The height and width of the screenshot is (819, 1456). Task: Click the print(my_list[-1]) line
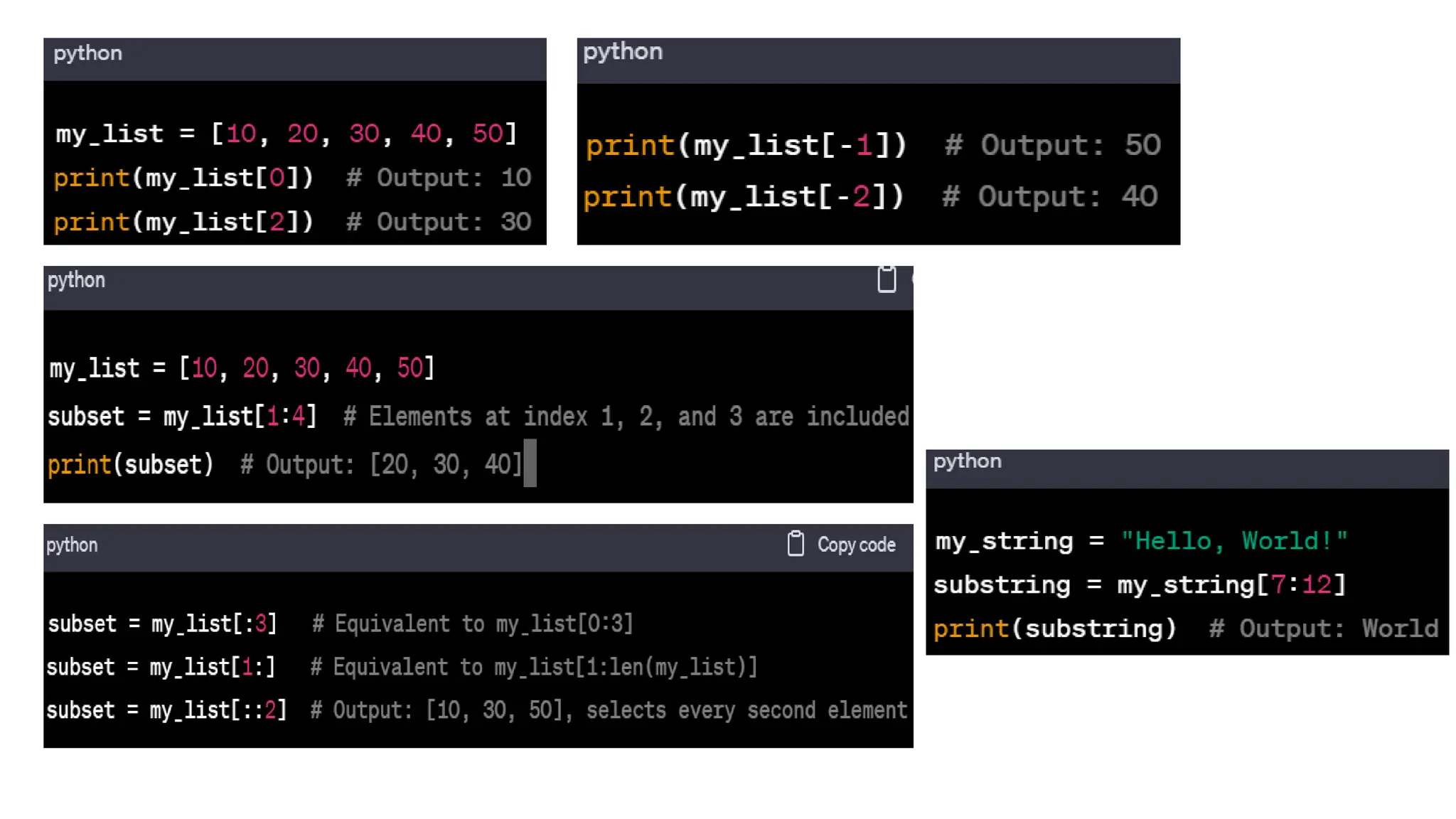[x=746, y=146]
